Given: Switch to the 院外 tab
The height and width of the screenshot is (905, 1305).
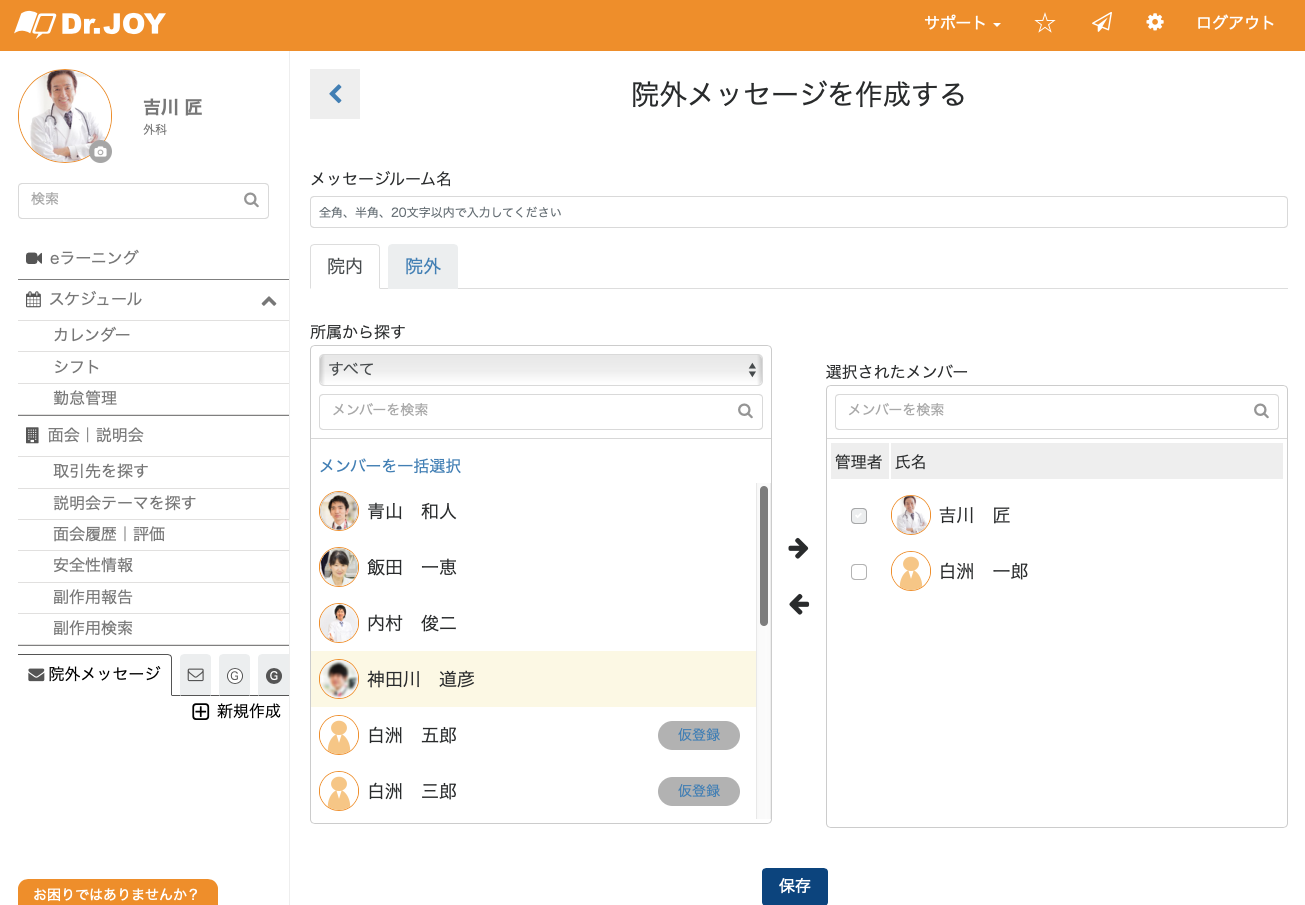Looking at the screenshot, I should (422, 265).
